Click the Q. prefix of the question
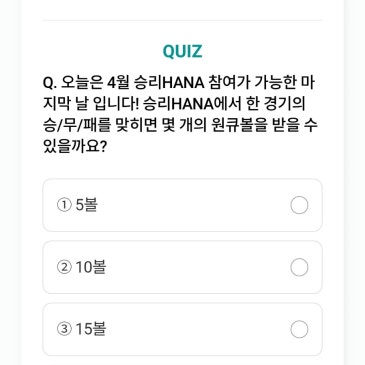This screenshot has width=365, height=365. 50,83
